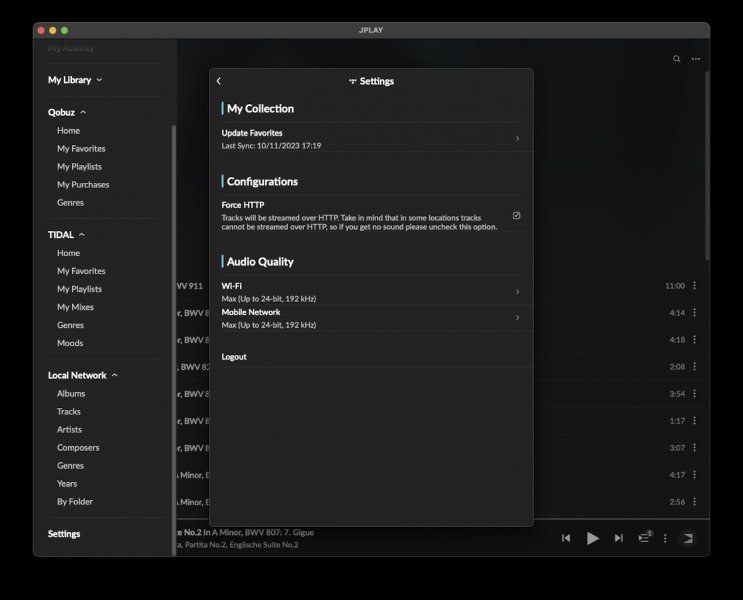743x600 pixels.
Task: Open options for the 4:17 track
Action: click(x=695, y=474)
